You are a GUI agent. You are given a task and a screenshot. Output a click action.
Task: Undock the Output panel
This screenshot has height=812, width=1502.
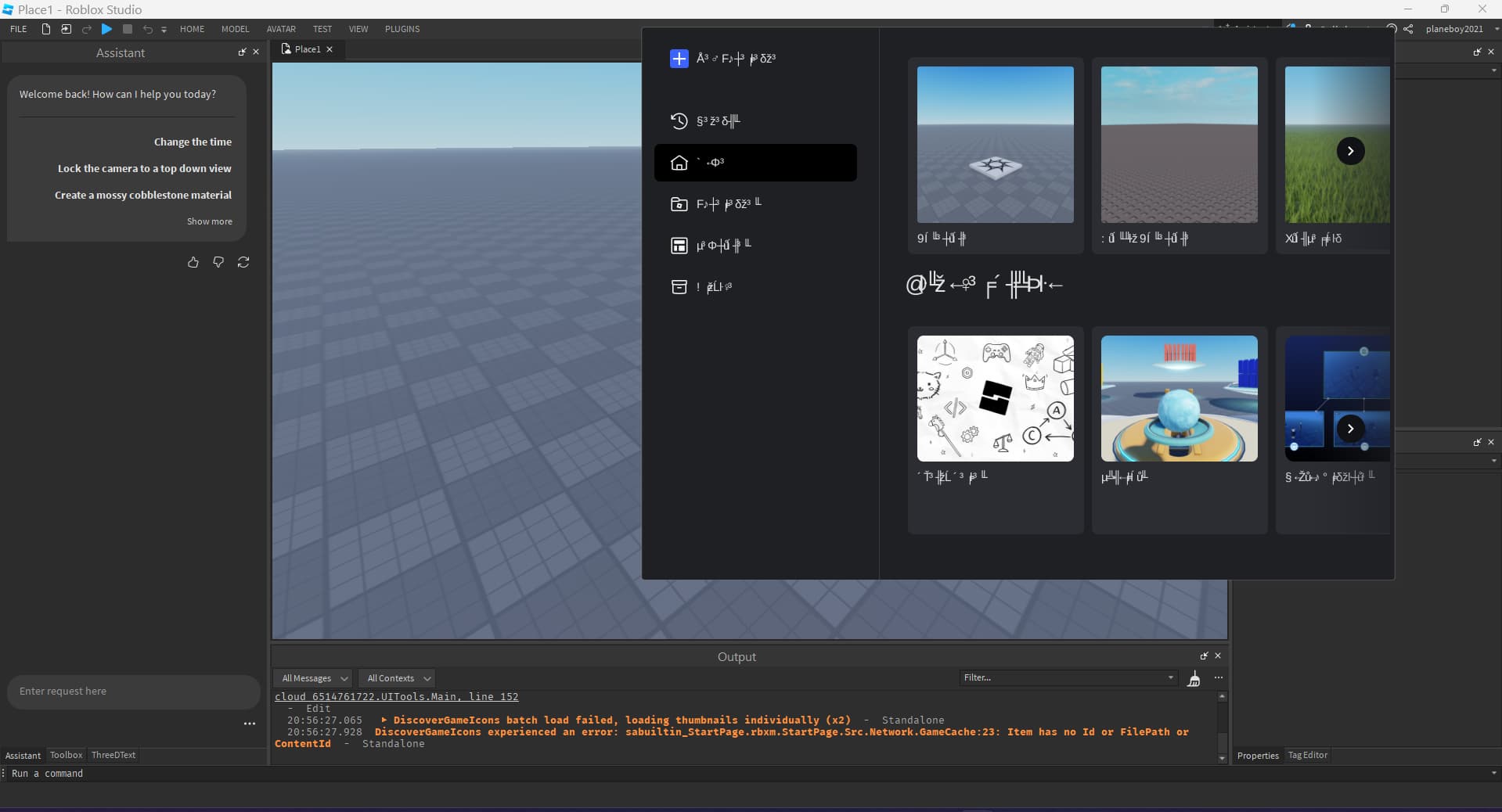1204,656
